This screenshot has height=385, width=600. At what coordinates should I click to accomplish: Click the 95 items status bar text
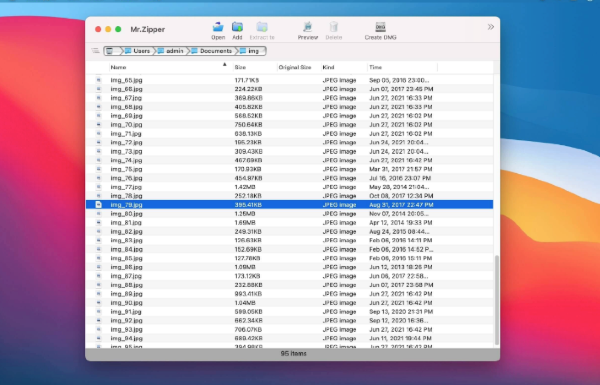click(x=293, y=354)
